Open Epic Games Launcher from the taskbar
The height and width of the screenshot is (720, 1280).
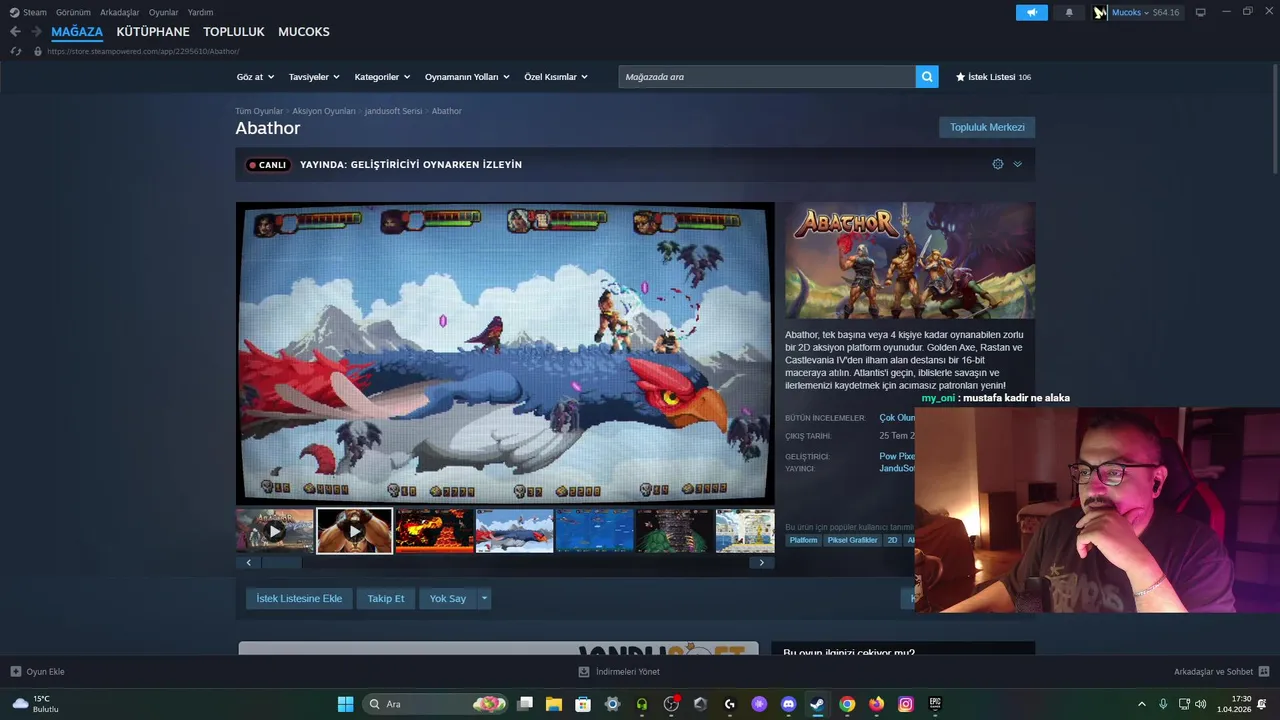pyautogui.click(x=935, y=704)
